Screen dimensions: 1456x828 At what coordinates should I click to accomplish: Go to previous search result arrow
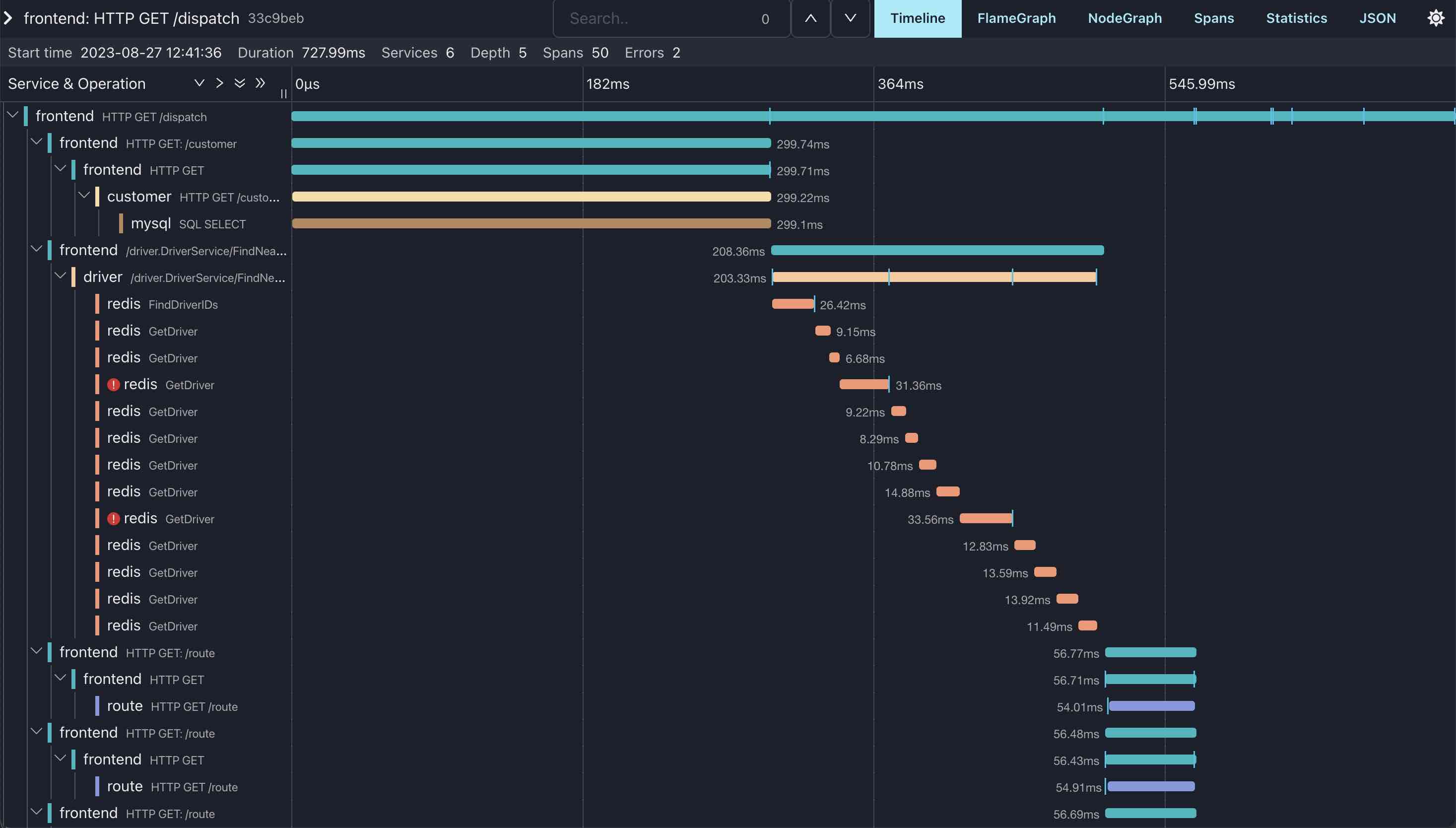coord(811,18)
